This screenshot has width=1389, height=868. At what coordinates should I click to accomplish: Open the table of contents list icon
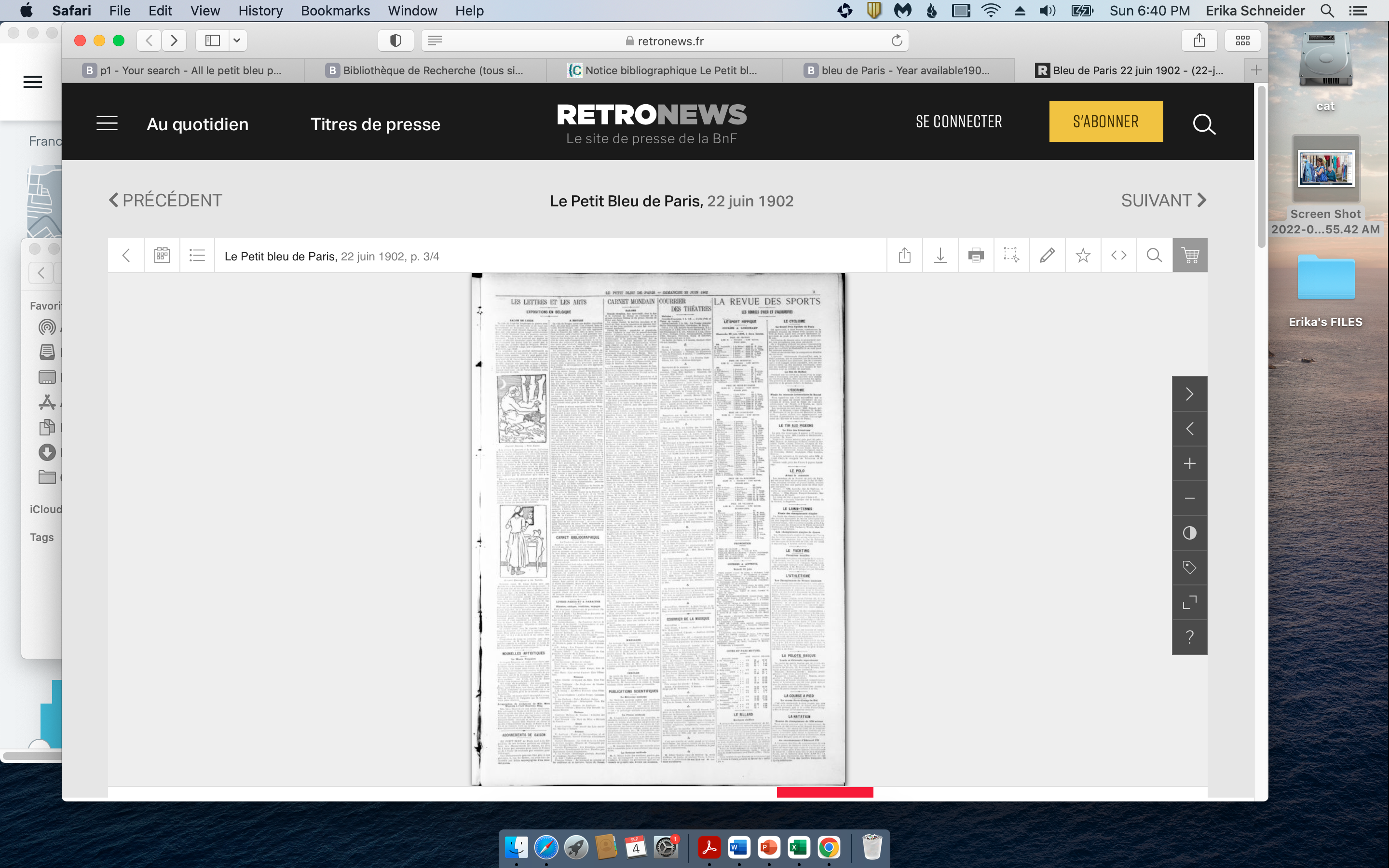pos(197,256)
